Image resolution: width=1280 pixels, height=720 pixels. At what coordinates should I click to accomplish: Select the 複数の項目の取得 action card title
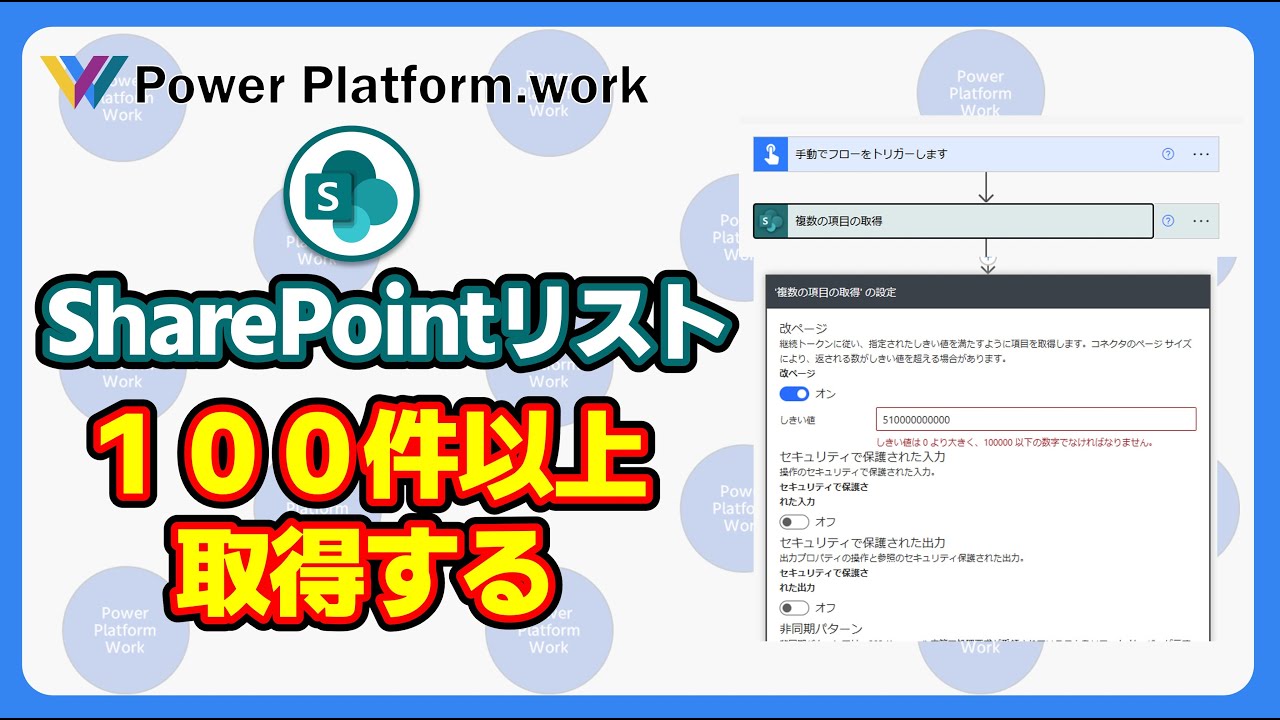point(838,221)
